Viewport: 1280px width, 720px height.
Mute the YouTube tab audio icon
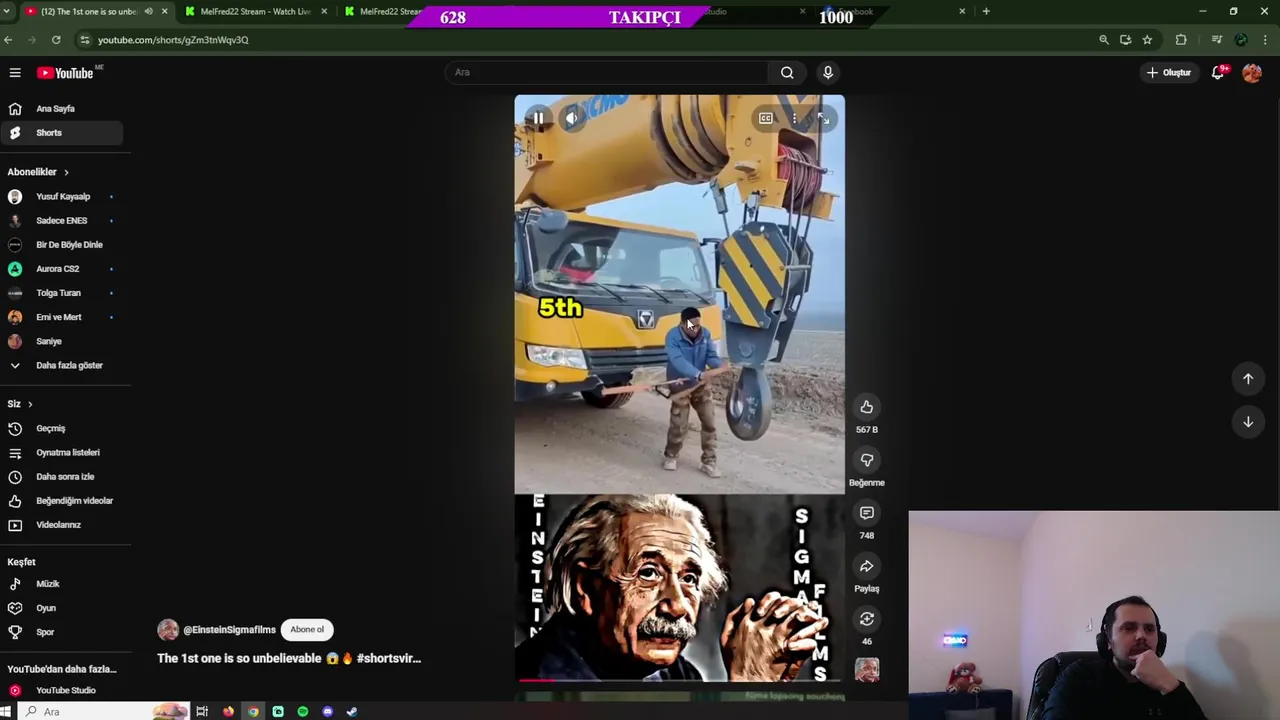pyautogui.click(x=148, y=12)
